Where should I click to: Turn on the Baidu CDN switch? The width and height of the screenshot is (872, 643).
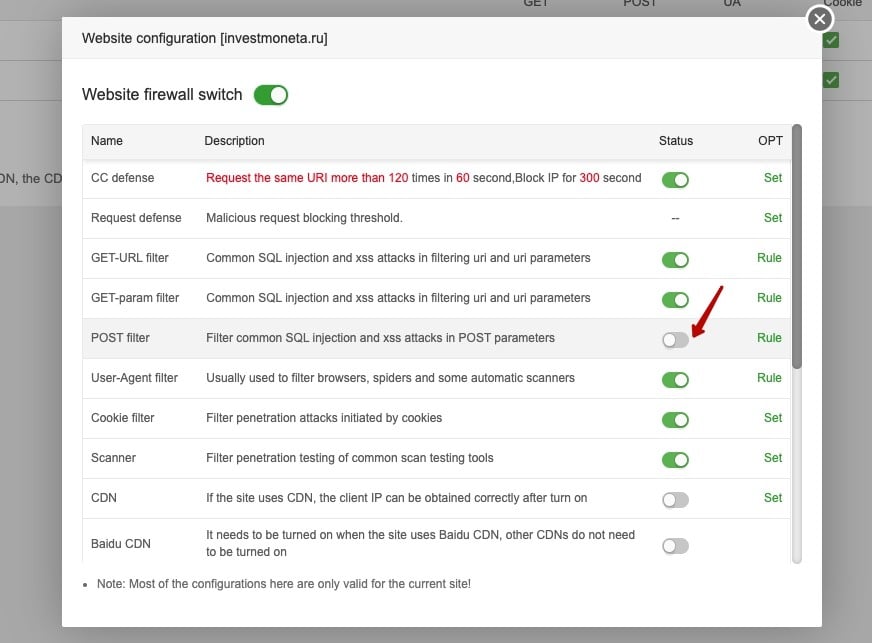click(675, 546)
